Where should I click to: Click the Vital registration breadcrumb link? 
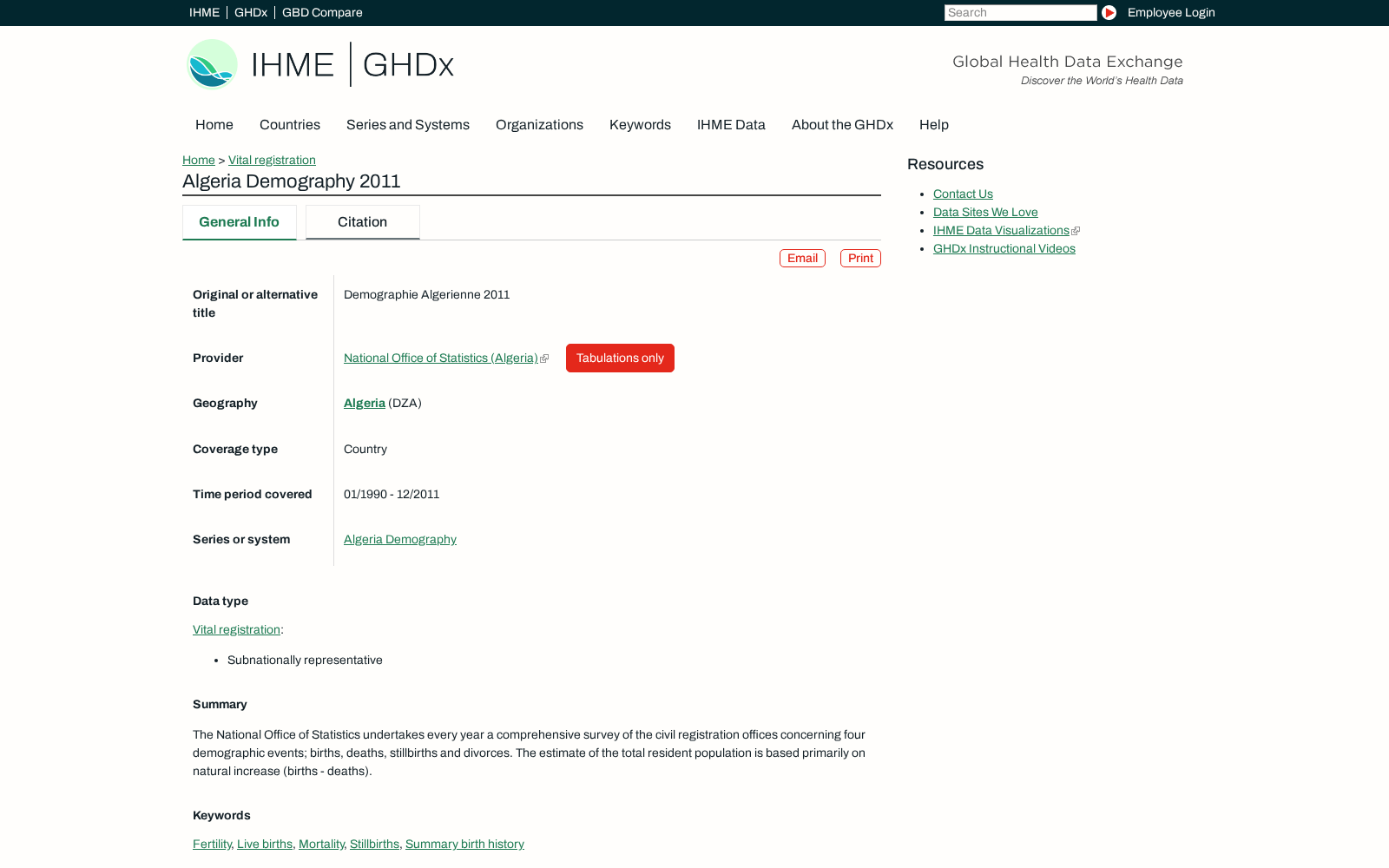pos(272,161)
